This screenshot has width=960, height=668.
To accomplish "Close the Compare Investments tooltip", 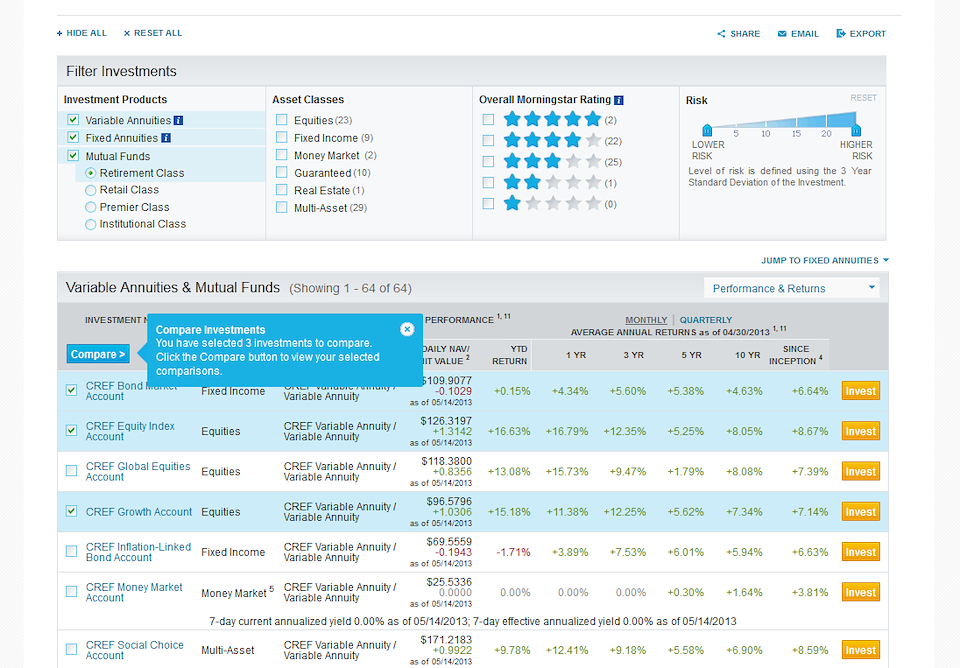I will pos(407,329).
